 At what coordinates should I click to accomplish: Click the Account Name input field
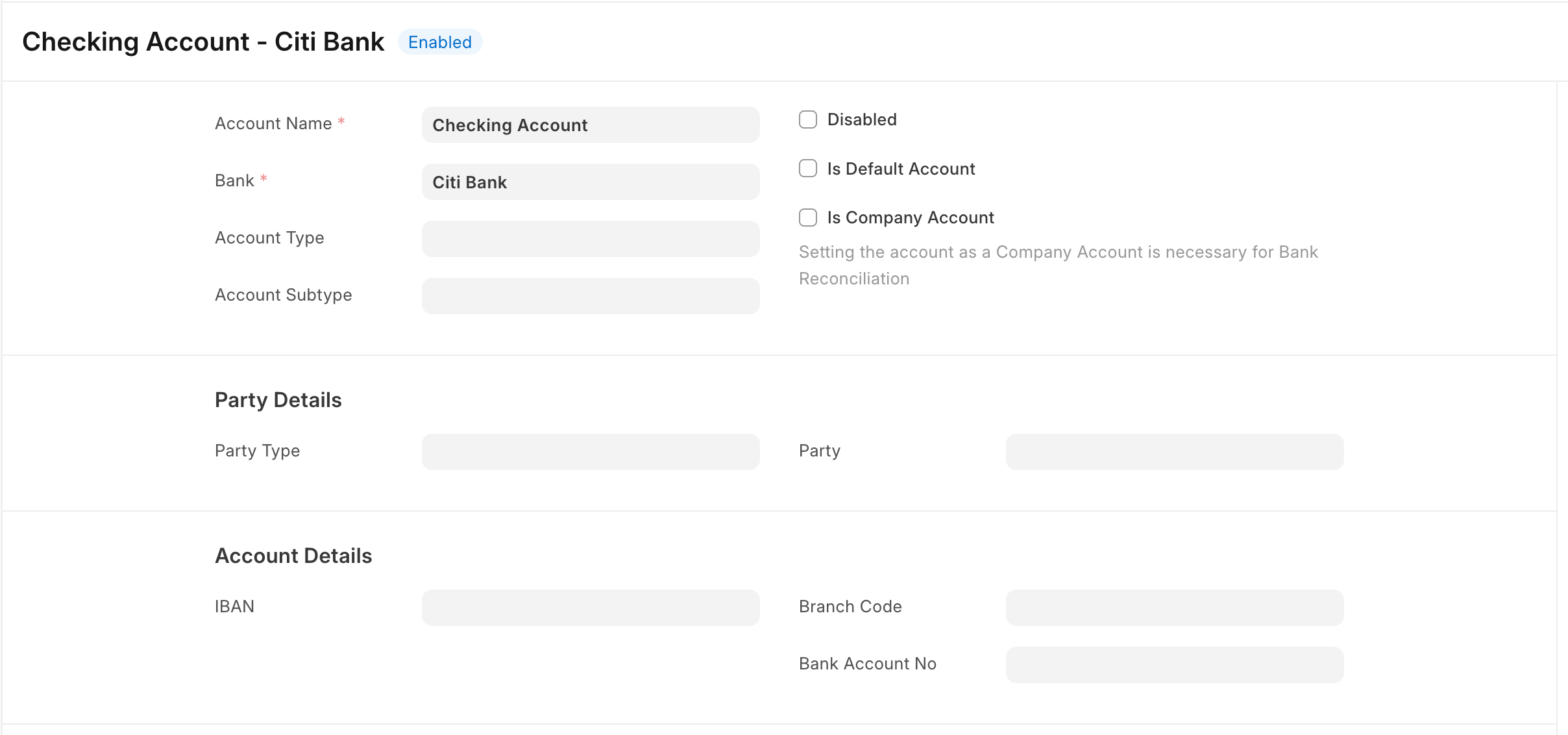pos(590,125)
